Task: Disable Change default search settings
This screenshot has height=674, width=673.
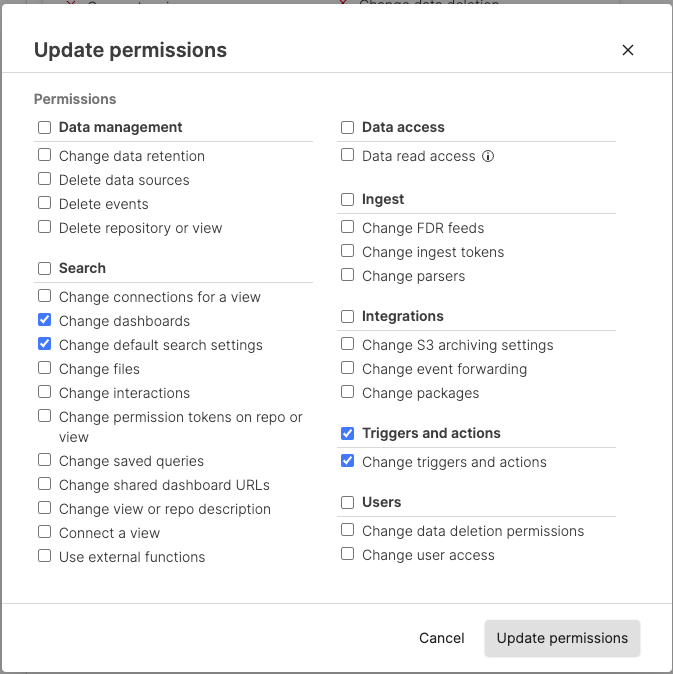Action: point(44,345)
